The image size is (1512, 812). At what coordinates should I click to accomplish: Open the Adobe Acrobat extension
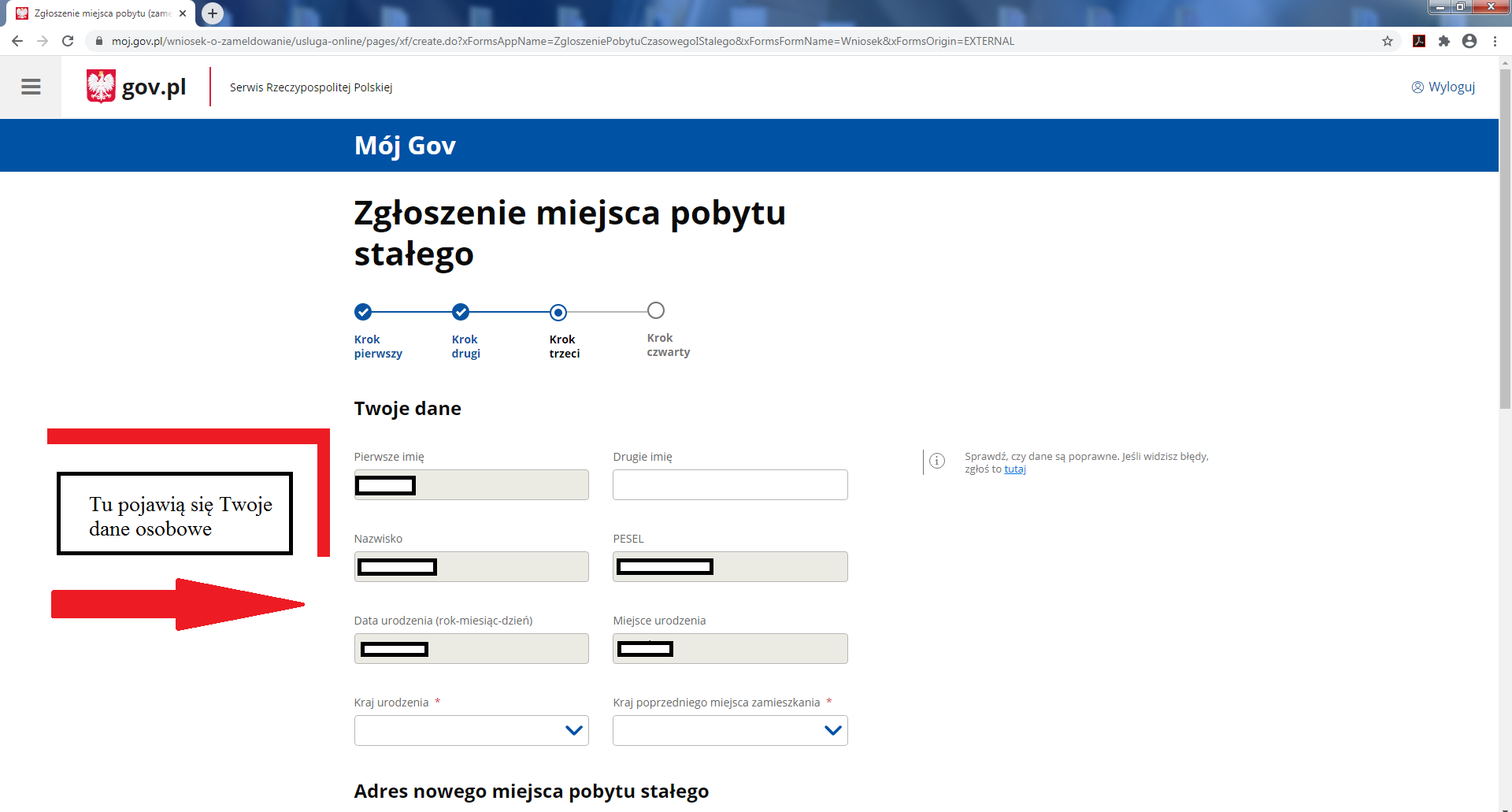1419,41
